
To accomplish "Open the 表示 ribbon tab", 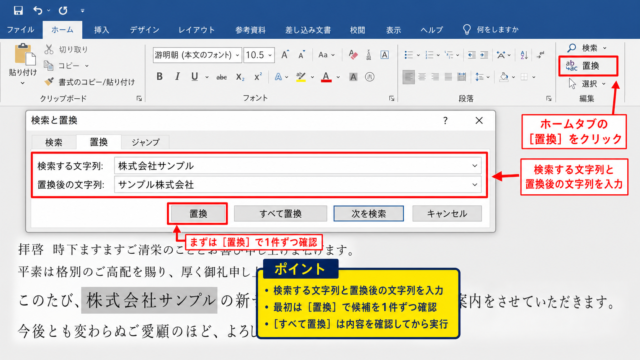I will [393, 30].
